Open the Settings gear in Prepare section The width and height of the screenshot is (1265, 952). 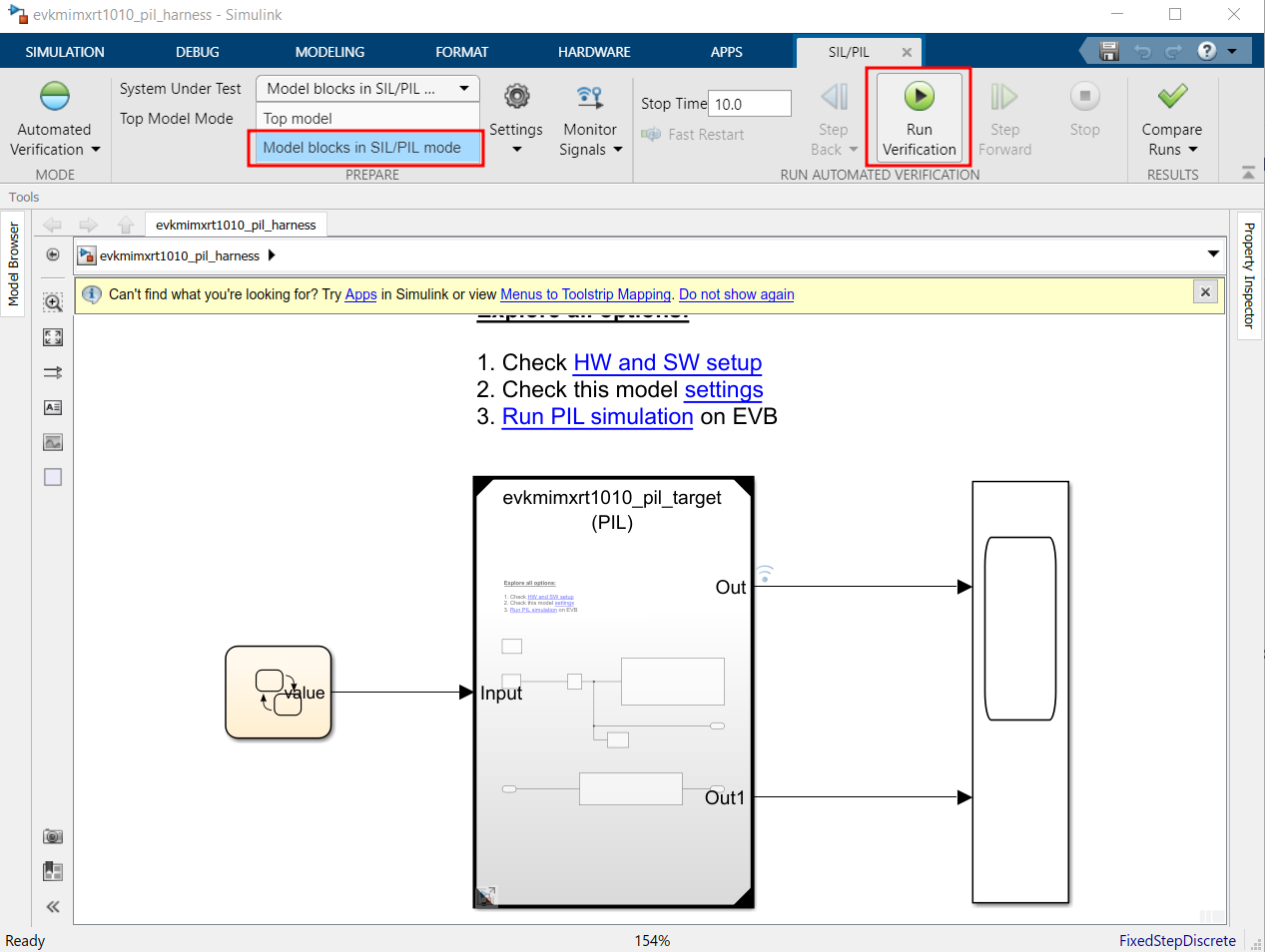tap(516, 97)
